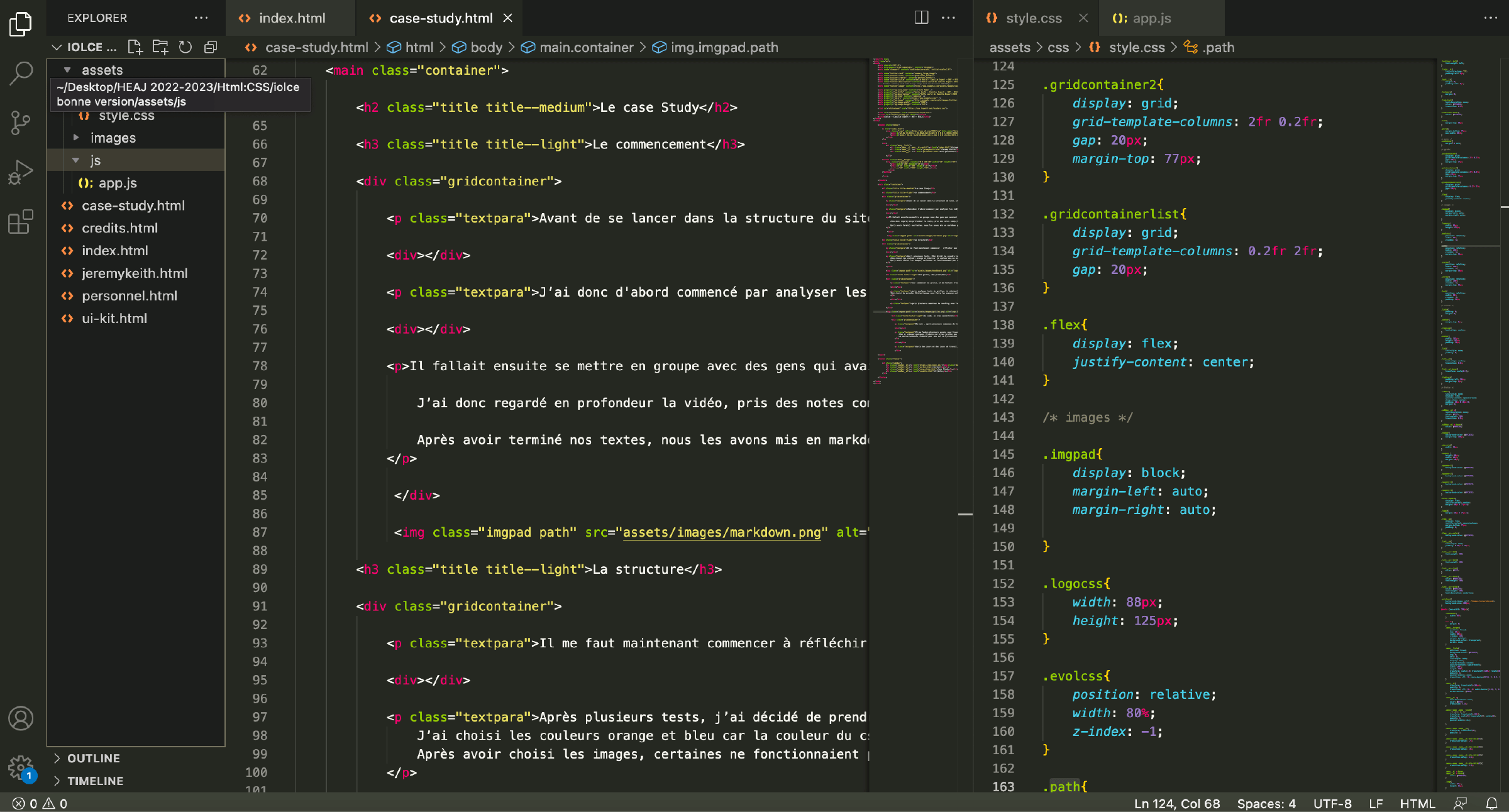Screen dimensions: 1509x812
Task: Switch to the style.css tab
Action: [1034, 18]
